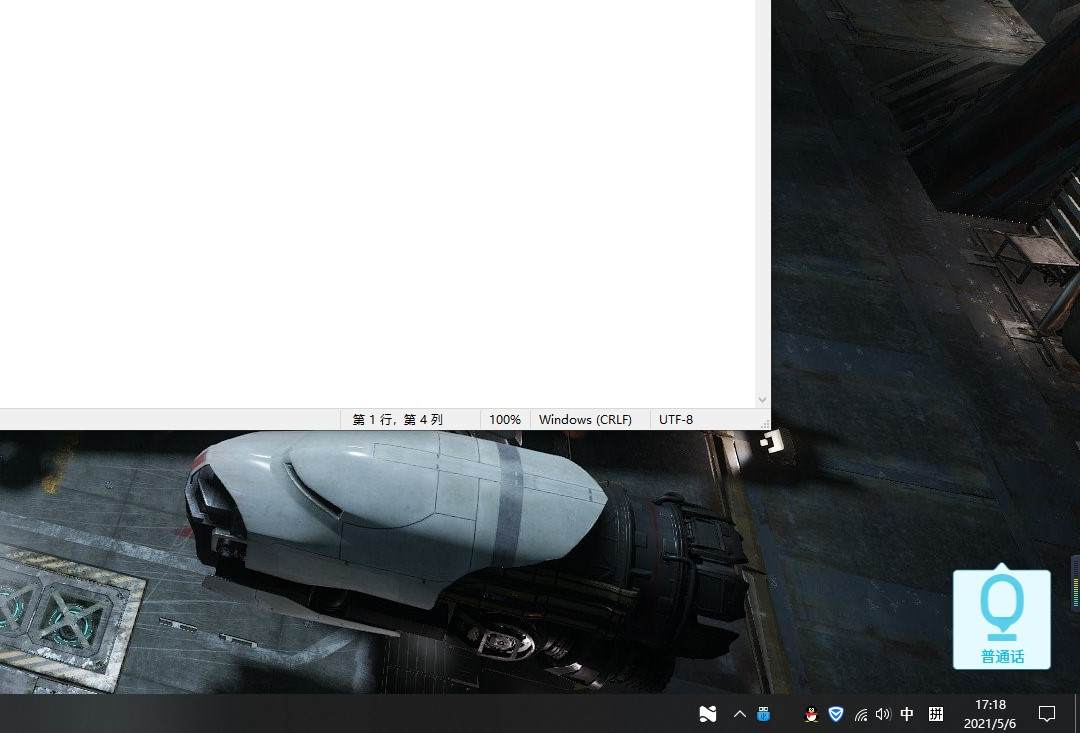The image size is (1080, 733).
Task: Click the 100% zoom status entry
Action: [505, 420]
